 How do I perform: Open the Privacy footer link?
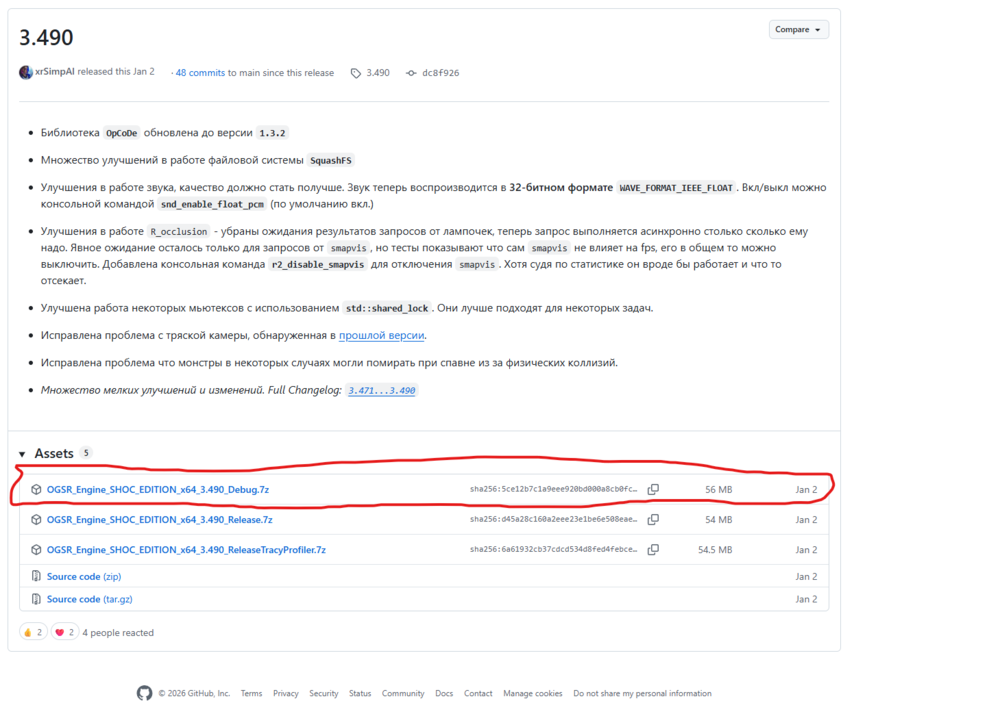(x=286, y=693)
